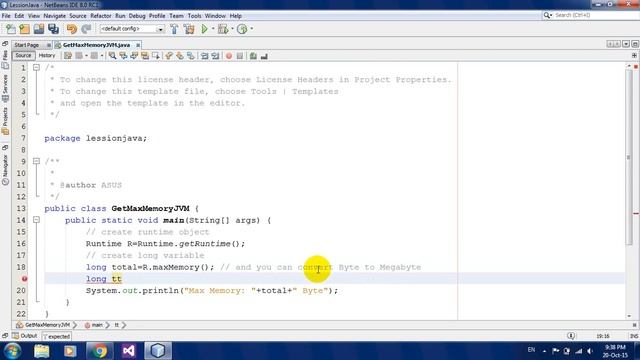
Task: Close the GetMaxMemoryJVM.java tab
Action: pos(138,45)
